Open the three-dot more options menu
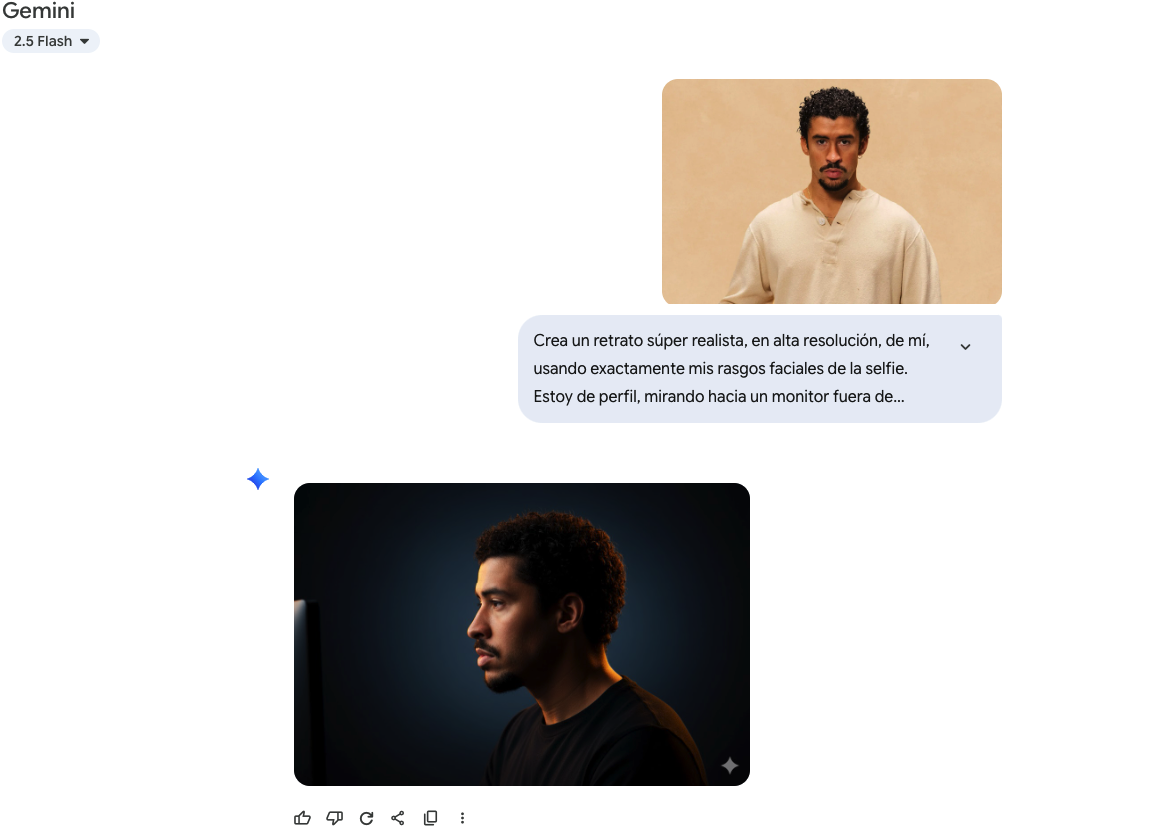Screen dimensions: 1150x839 pos(462,818)
